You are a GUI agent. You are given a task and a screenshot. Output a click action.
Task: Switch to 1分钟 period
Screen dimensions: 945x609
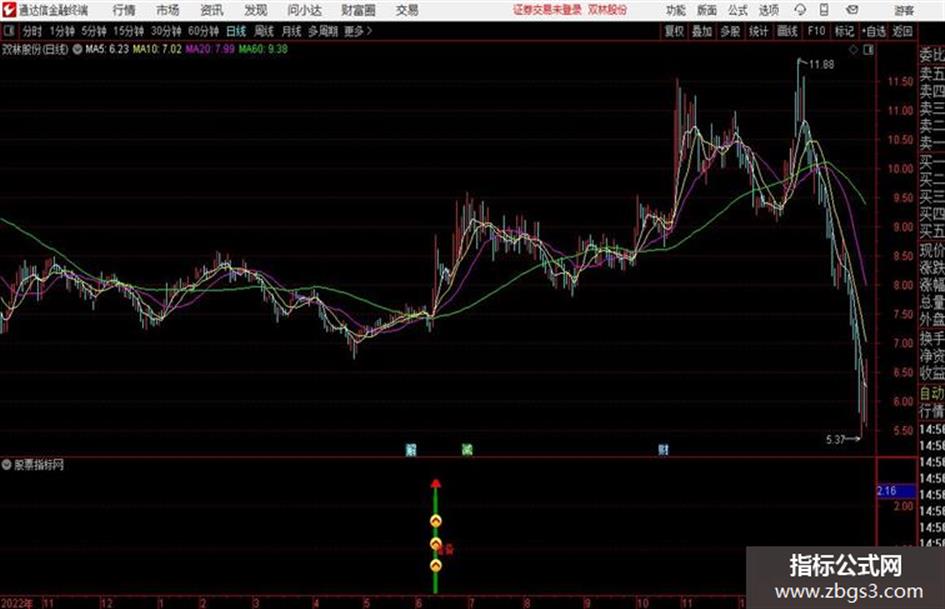tap(61, 31)
